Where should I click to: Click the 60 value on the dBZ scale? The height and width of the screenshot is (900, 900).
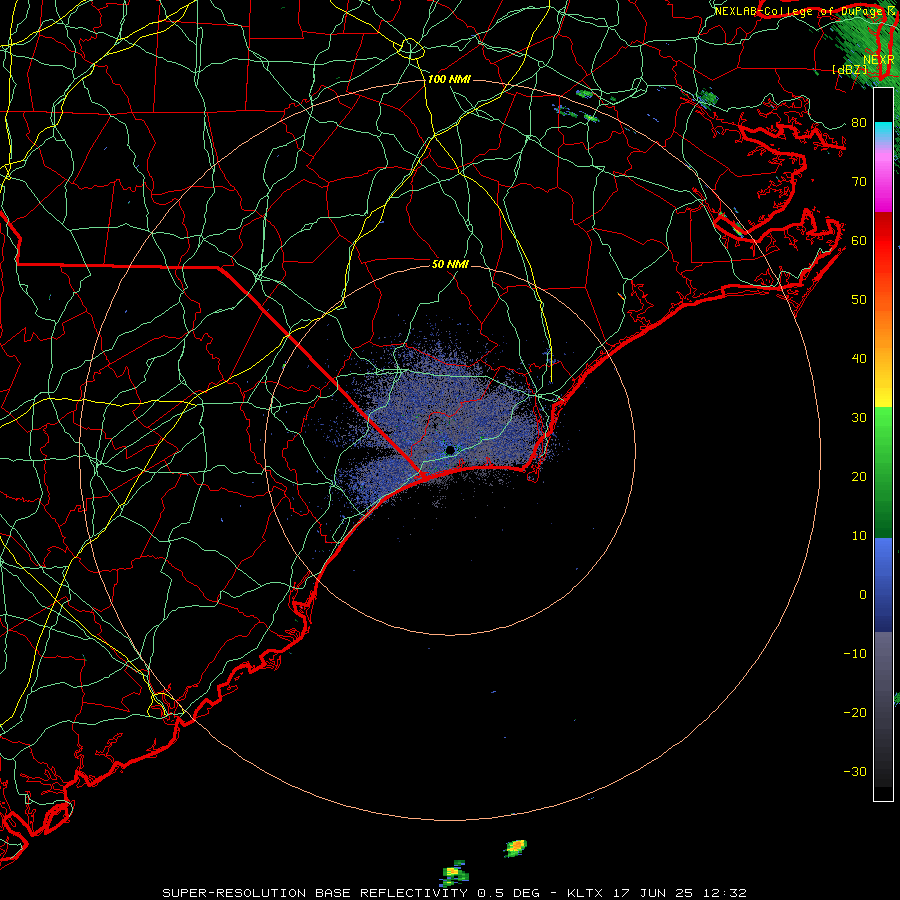tap(859, 241)
